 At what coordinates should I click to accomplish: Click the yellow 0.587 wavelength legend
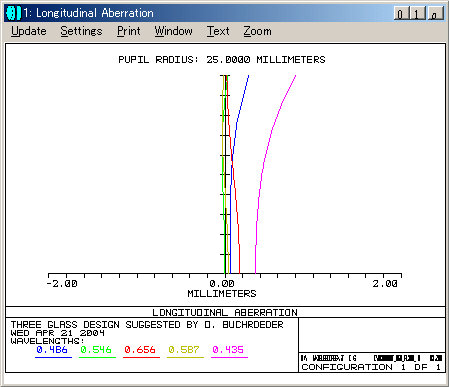pyautogui.click(x=184, y=350)
